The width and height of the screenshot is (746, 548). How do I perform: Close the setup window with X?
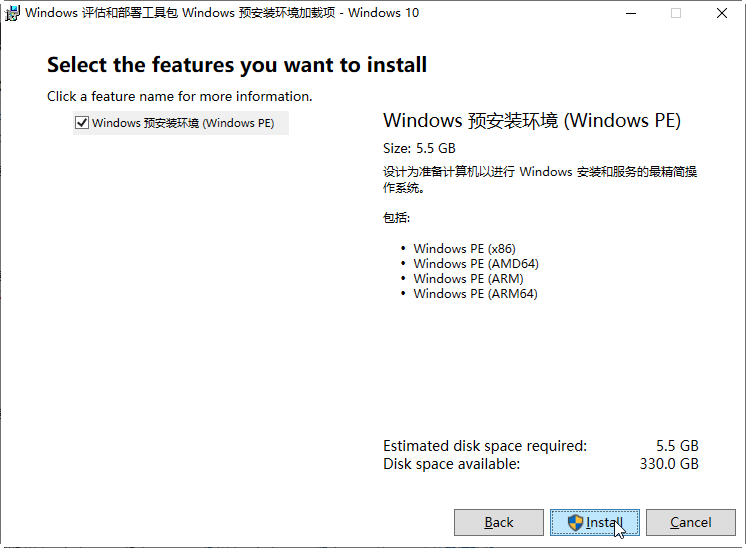click(722, 14)
